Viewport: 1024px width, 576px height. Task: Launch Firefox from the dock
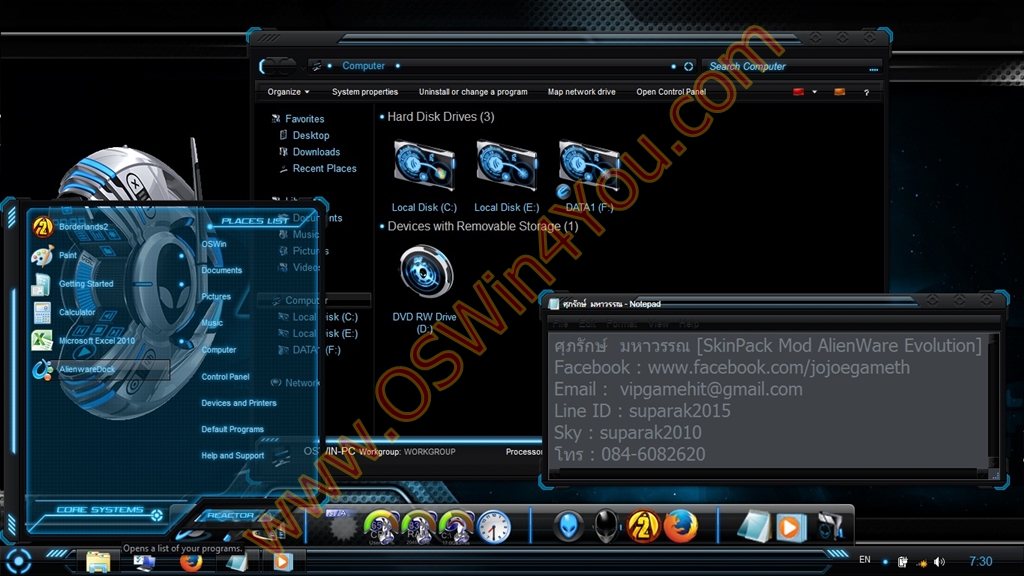coord(680,526)
